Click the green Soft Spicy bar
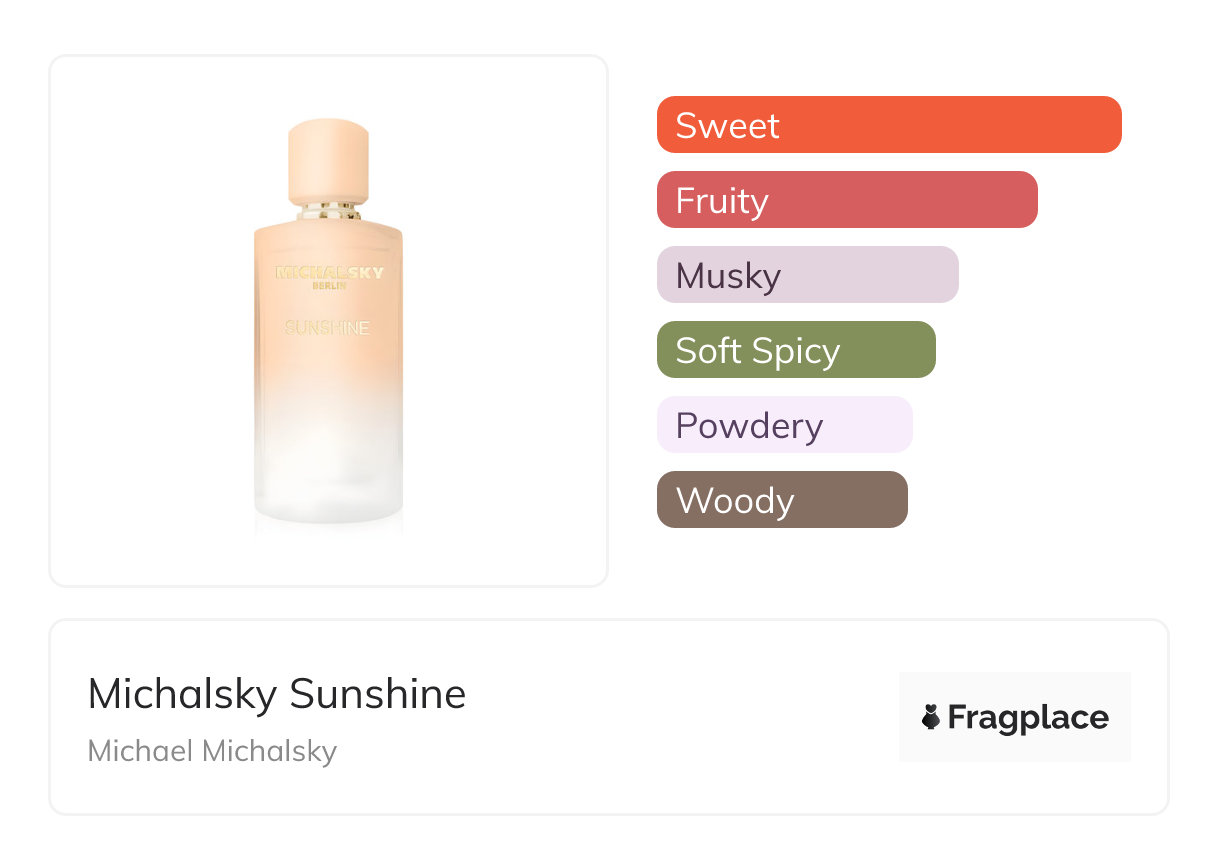 pos(795,350)
